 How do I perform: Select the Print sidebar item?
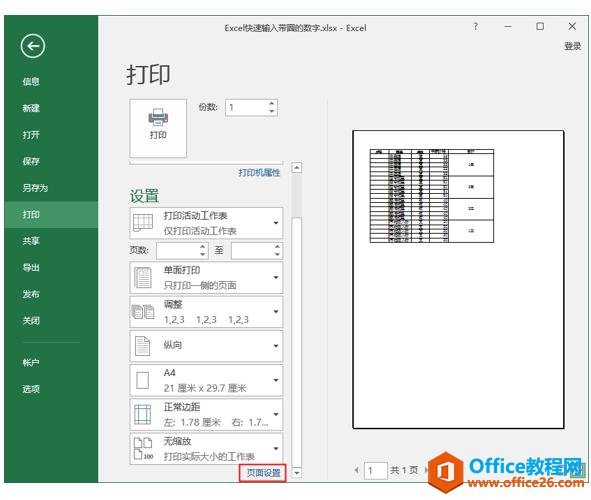pos(51,214)
